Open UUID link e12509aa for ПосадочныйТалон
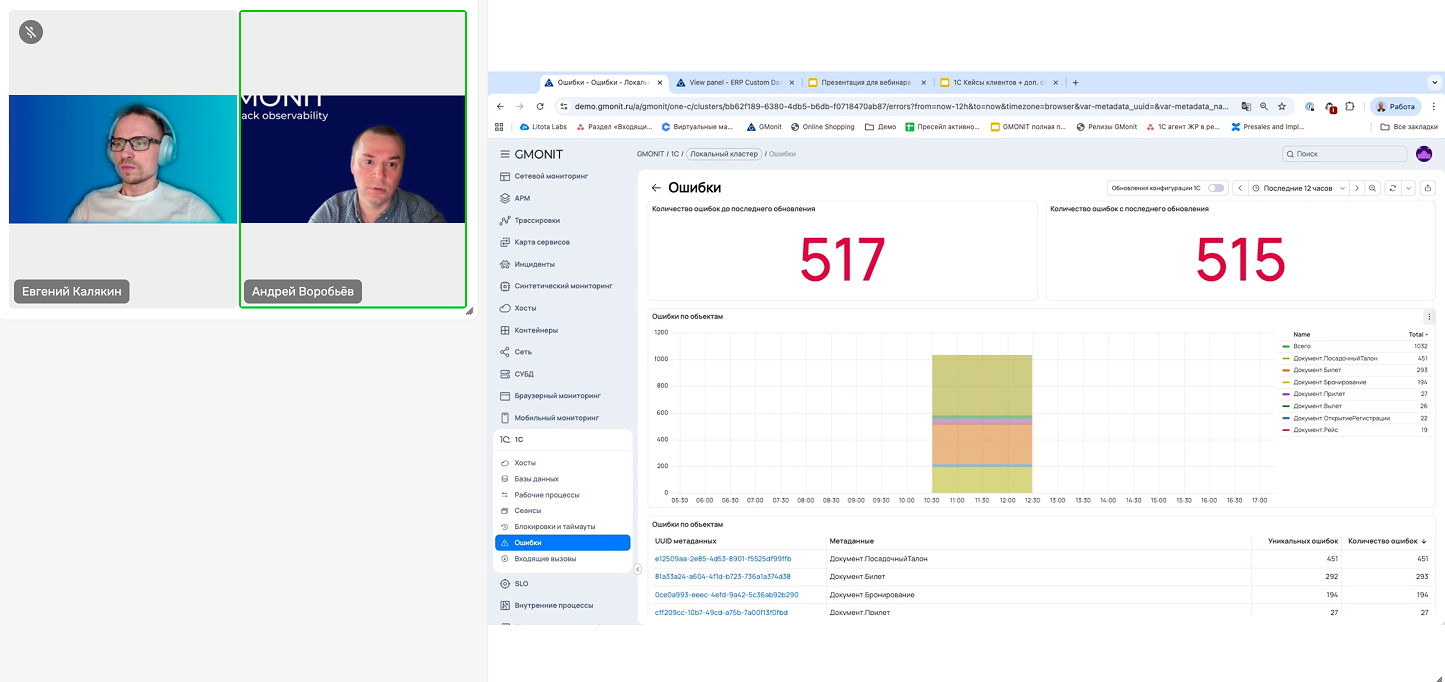1445x682 pixels. [722, 559]
